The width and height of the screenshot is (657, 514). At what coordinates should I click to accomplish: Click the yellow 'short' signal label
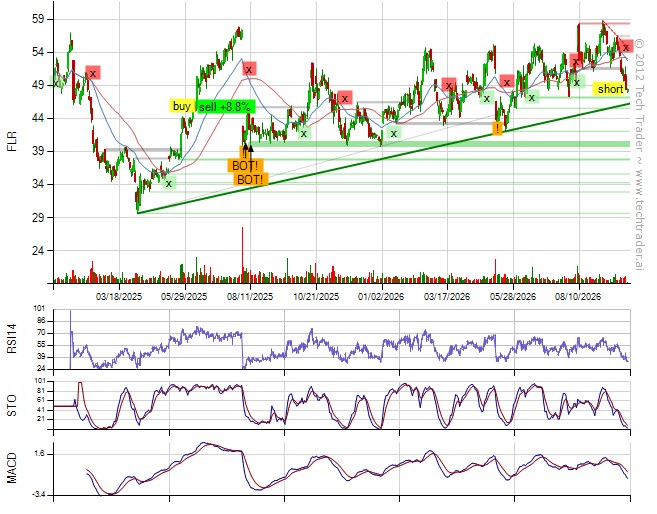coord(610,89)
